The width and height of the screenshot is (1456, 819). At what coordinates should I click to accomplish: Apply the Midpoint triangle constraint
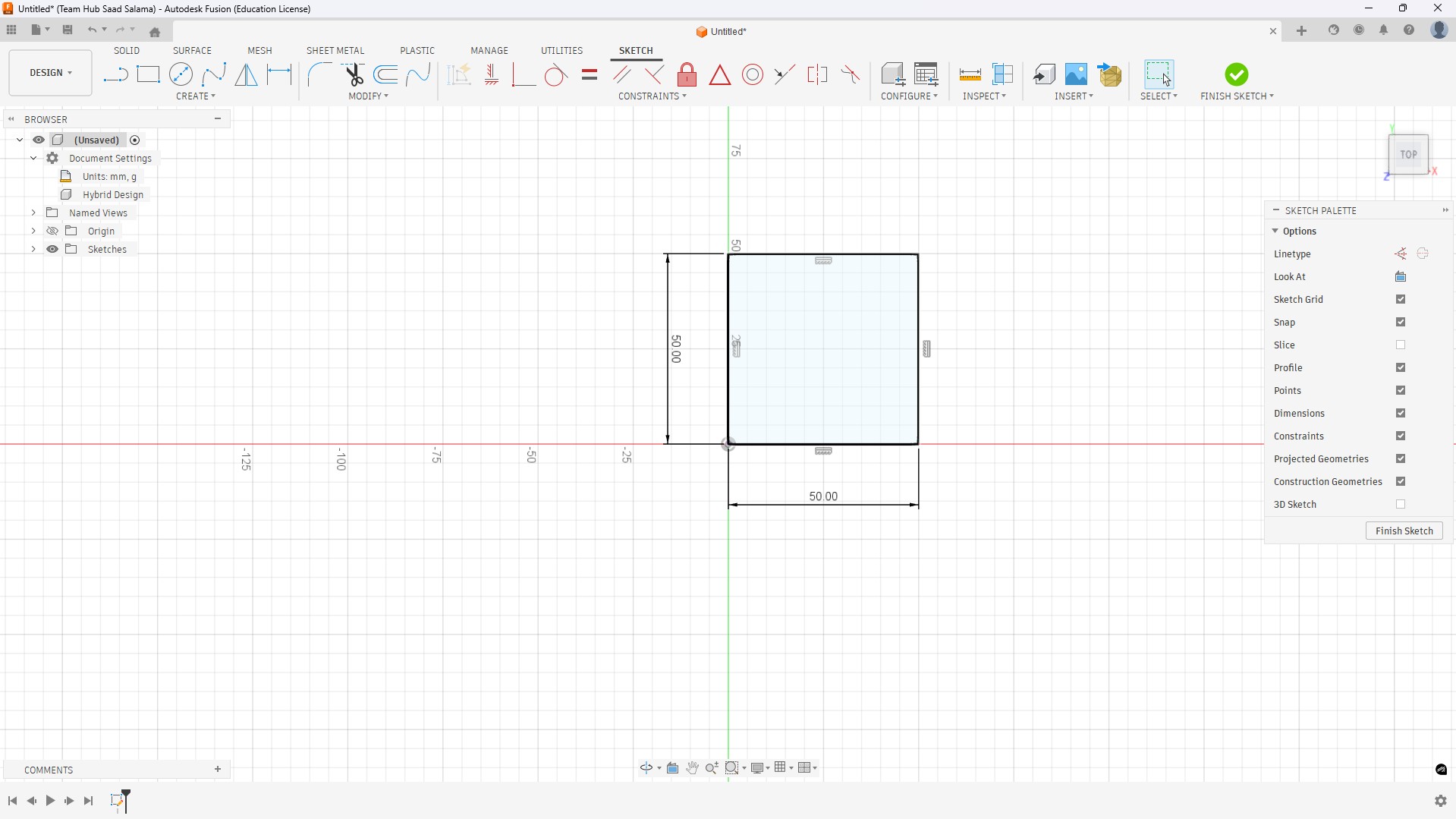pos(720,74)
